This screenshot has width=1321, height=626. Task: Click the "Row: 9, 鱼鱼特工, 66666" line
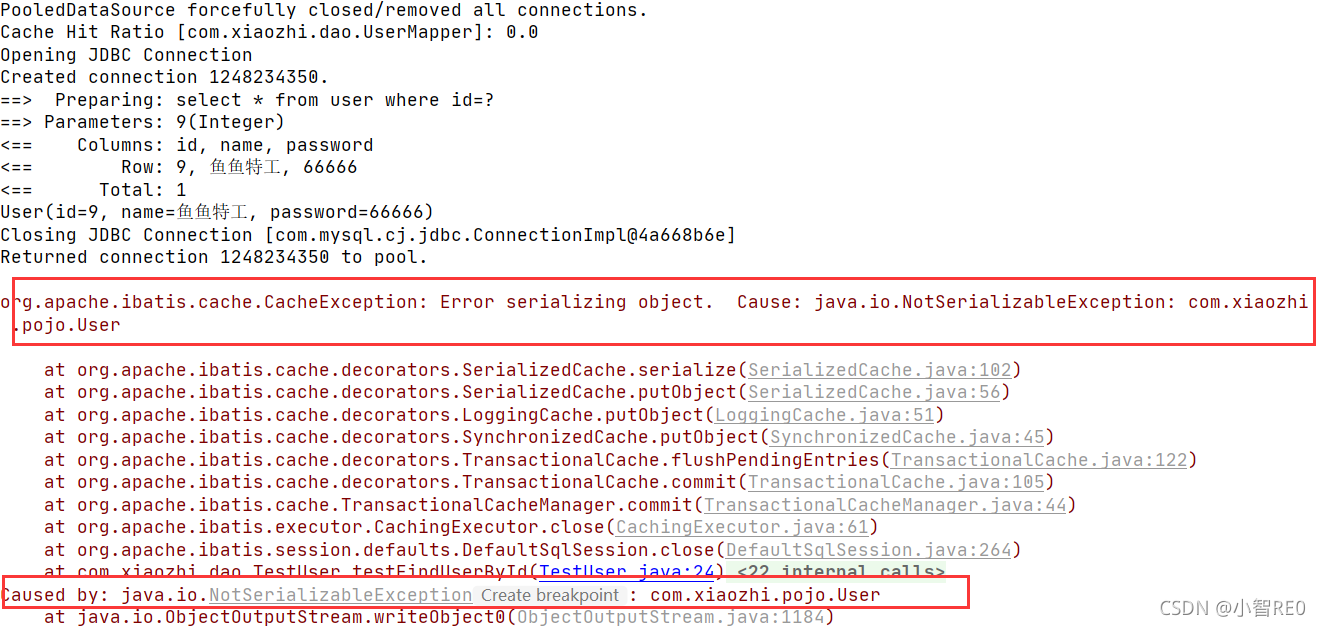pos(179,167)
